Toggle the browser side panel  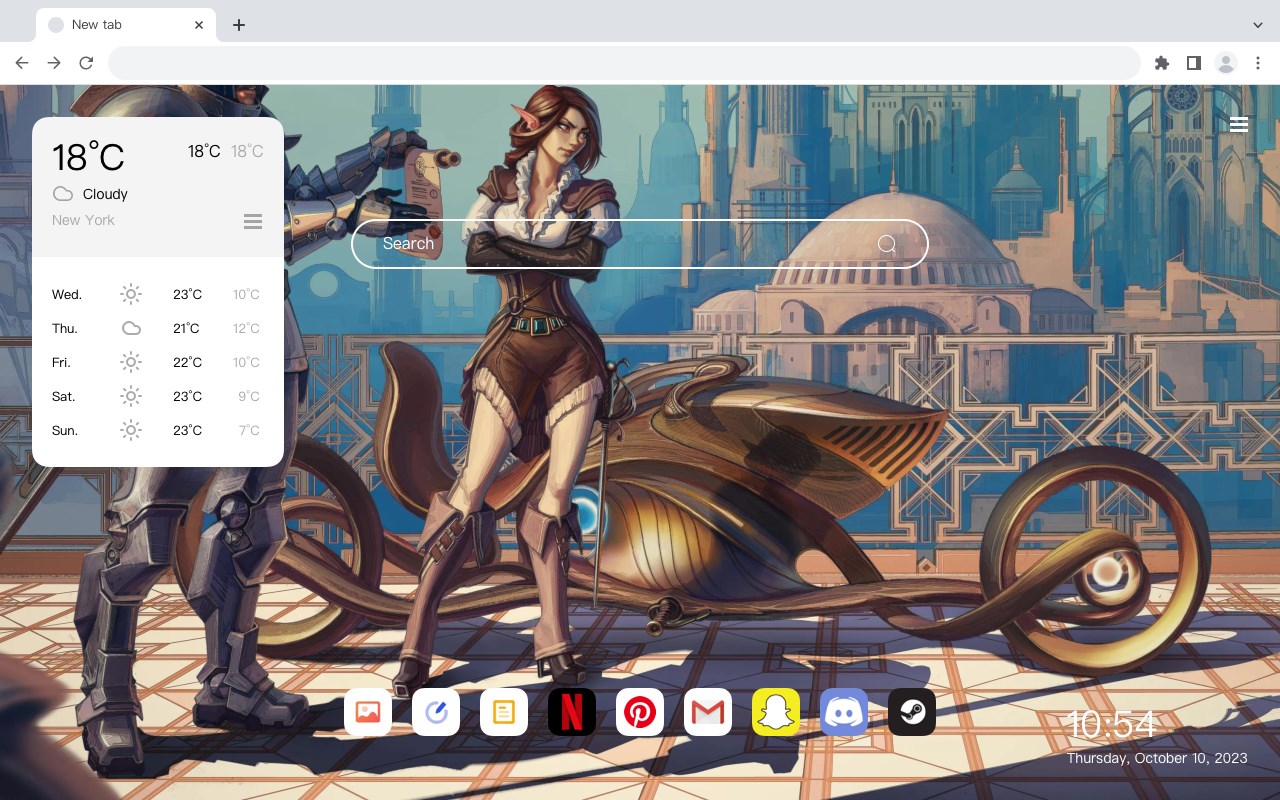coord(1193,63)
